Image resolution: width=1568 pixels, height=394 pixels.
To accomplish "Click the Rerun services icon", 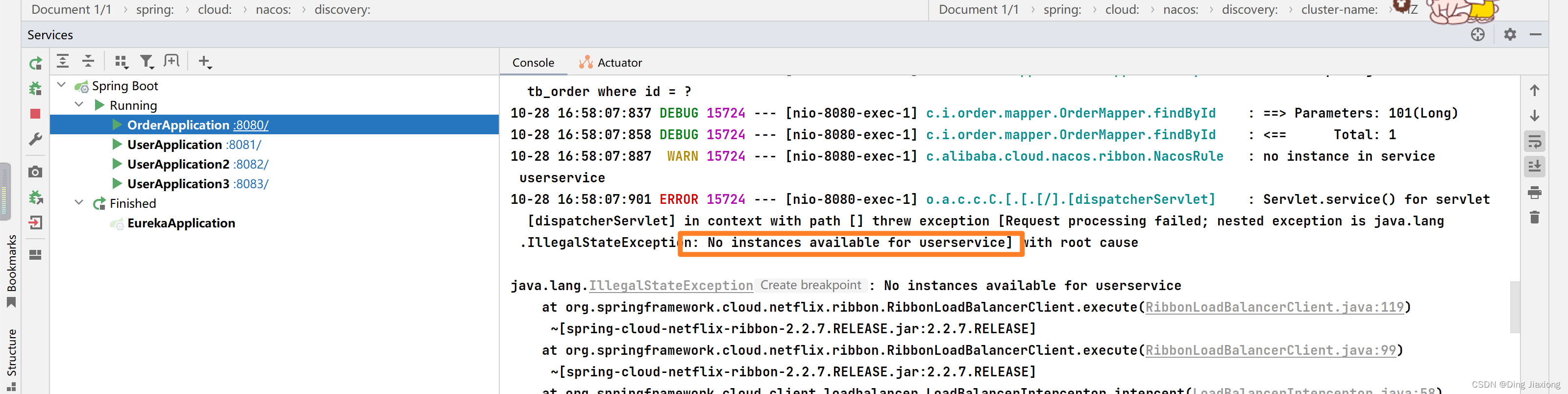I will click(35, 63).
